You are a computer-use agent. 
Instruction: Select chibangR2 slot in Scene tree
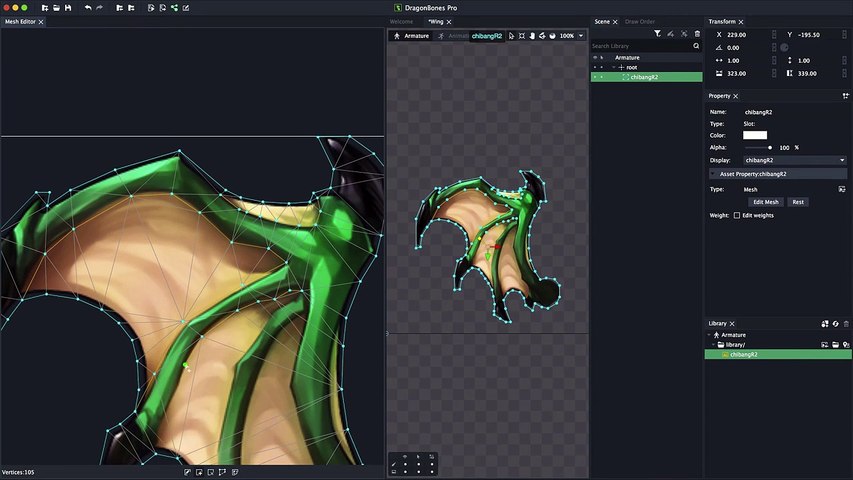tap(646, 77)
